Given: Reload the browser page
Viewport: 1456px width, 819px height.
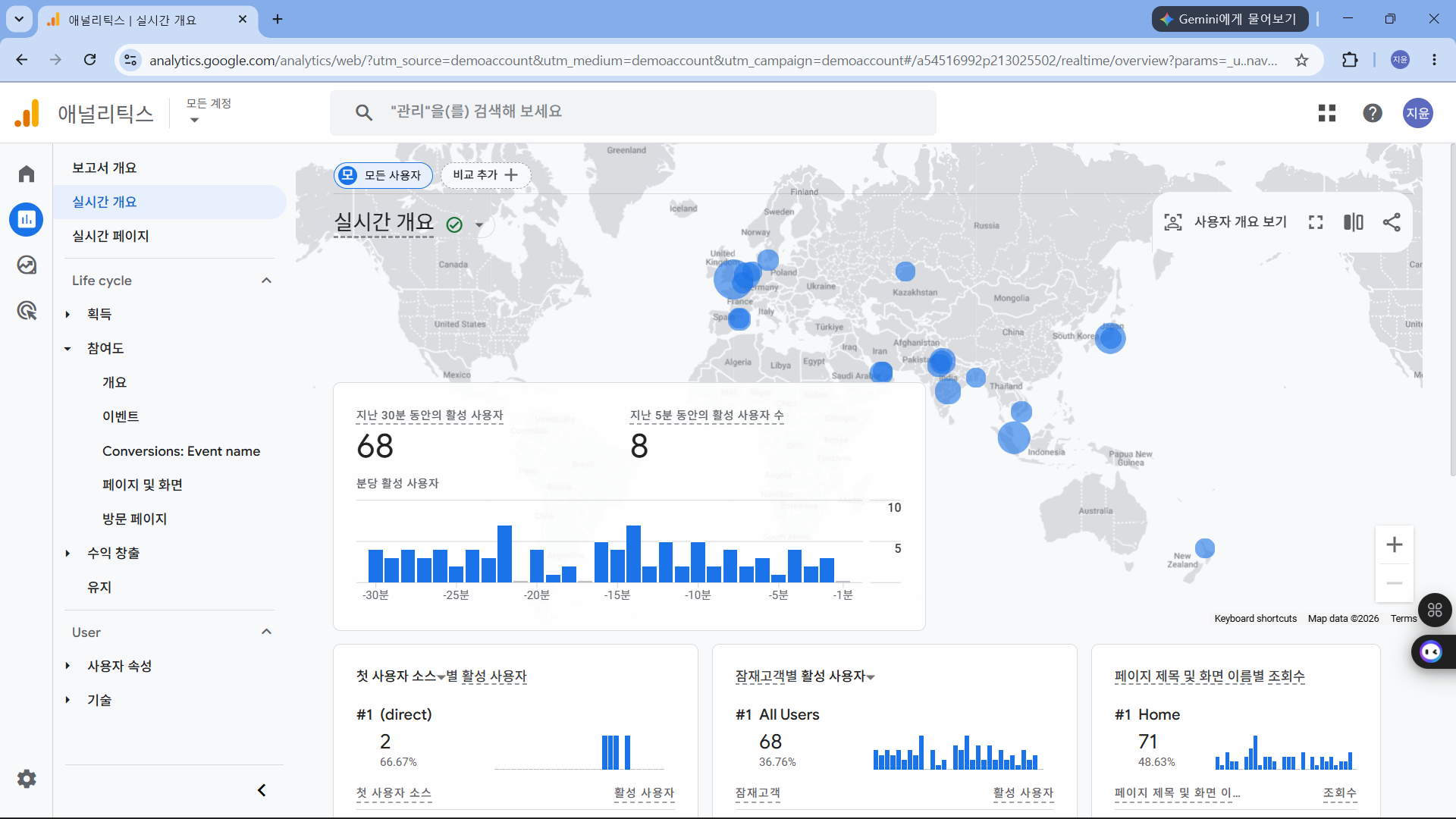Looking at the screenshot, I should [90, 60].
